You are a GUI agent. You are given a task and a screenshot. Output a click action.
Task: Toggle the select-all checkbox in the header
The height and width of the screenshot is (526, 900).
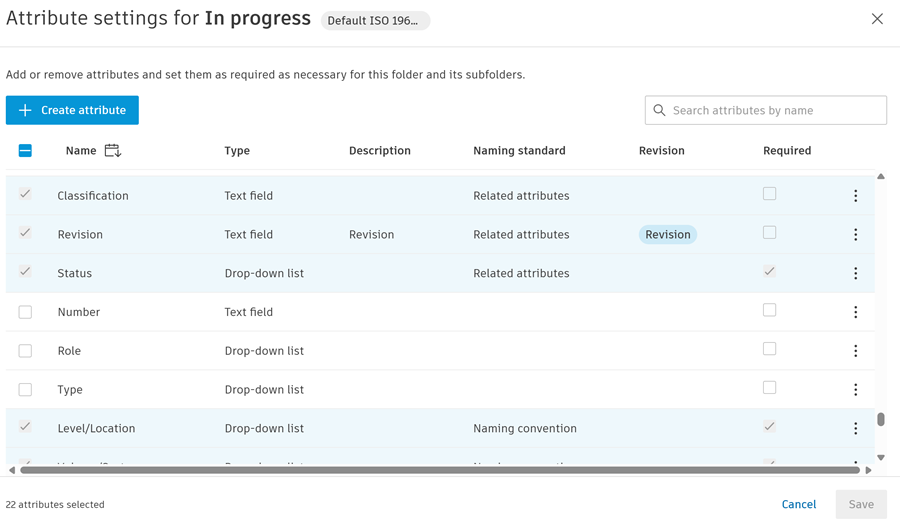coord(25,151)
